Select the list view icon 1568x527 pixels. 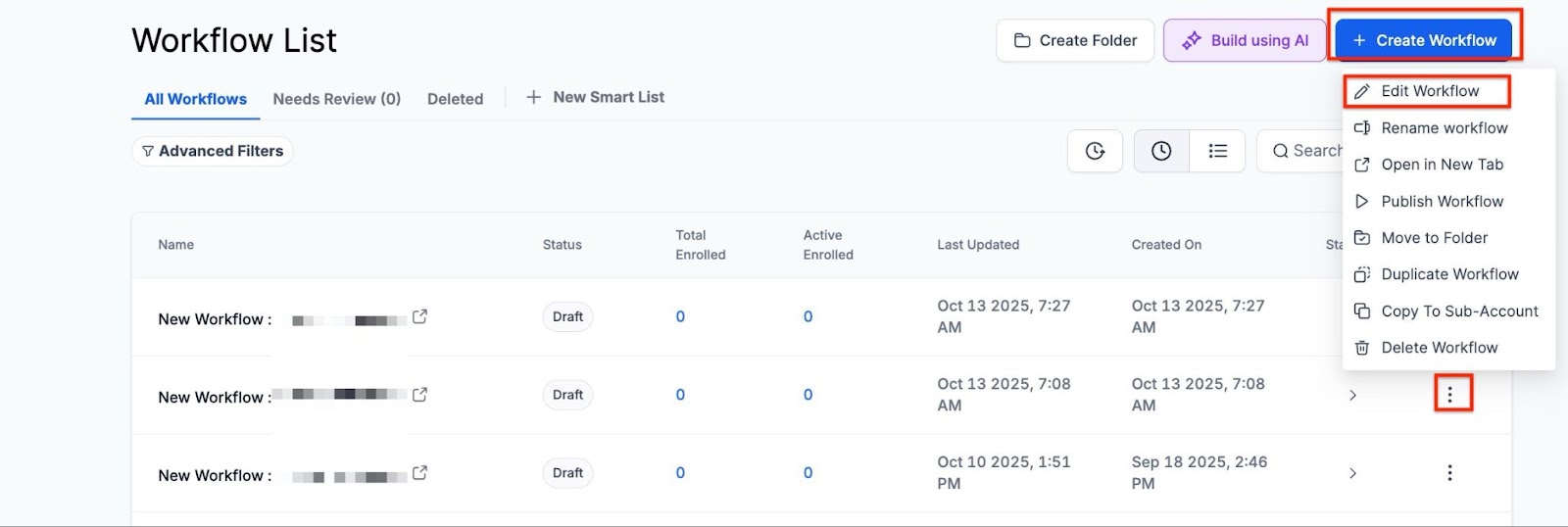[1217, 151]
